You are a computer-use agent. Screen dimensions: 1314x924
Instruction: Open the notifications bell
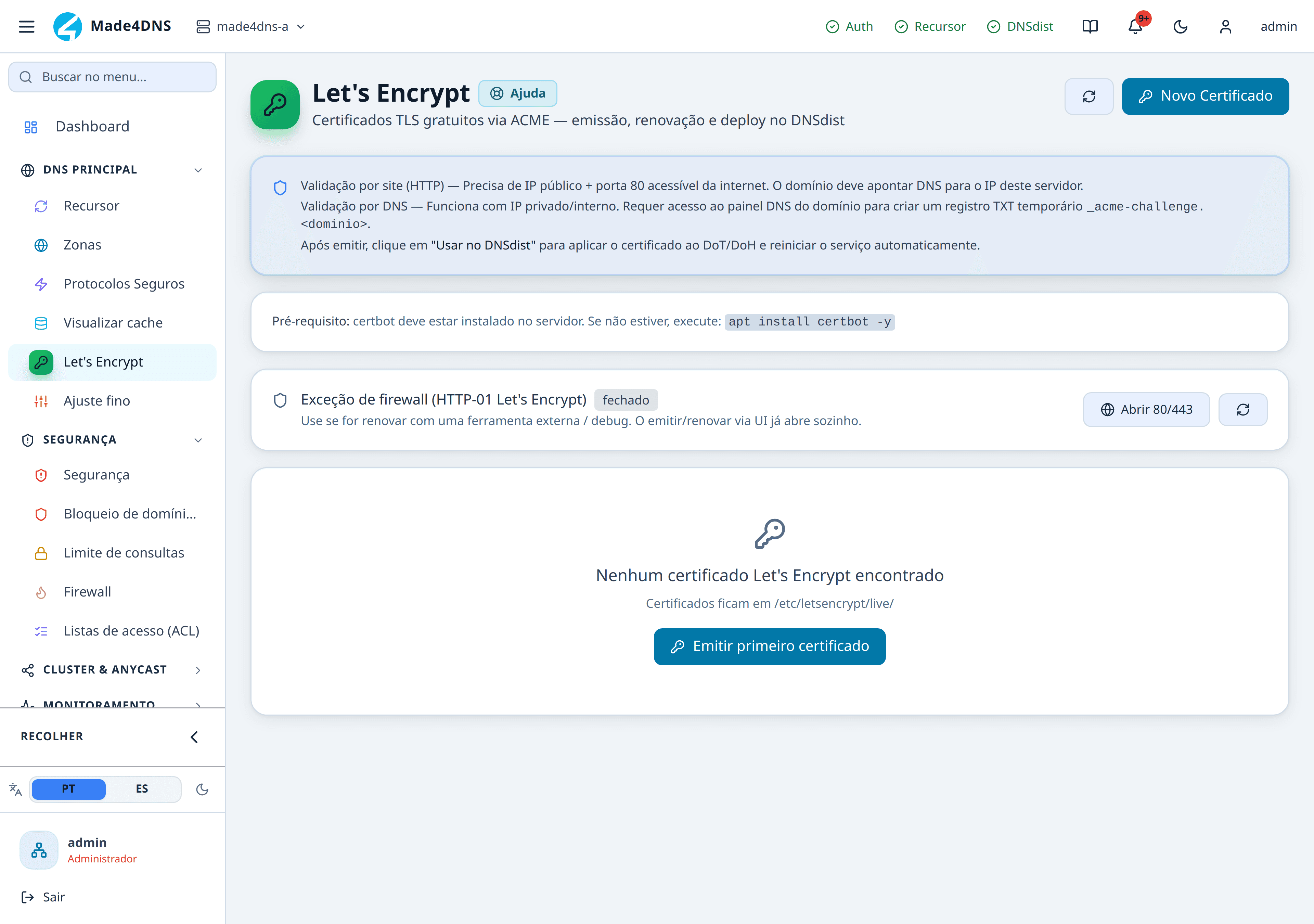[1135, 26]
